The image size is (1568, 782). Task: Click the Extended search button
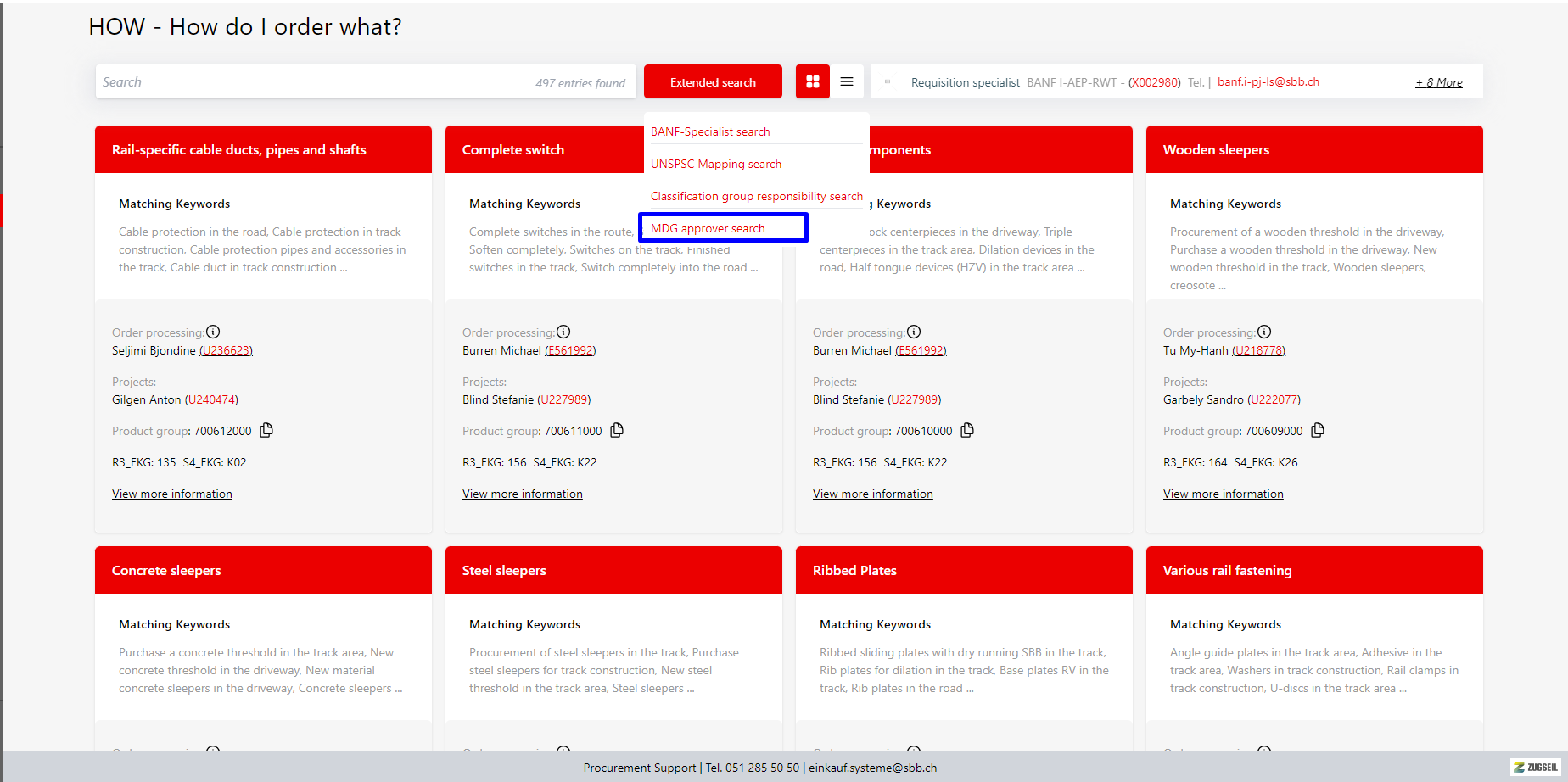(x=713, y=81)
